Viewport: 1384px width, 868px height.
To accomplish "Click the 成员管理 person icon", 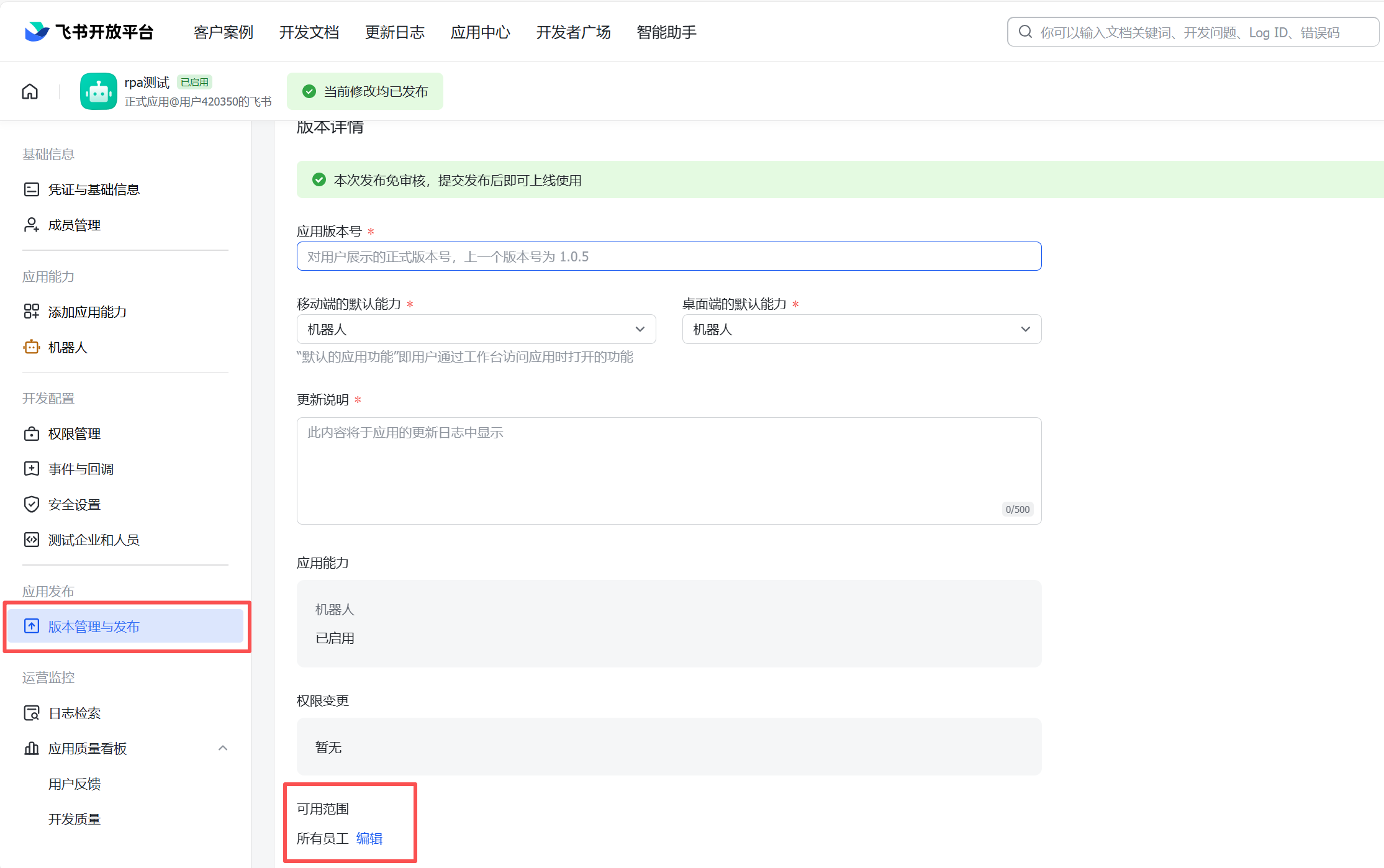I will pyautogui.click(x=31, y=225).
